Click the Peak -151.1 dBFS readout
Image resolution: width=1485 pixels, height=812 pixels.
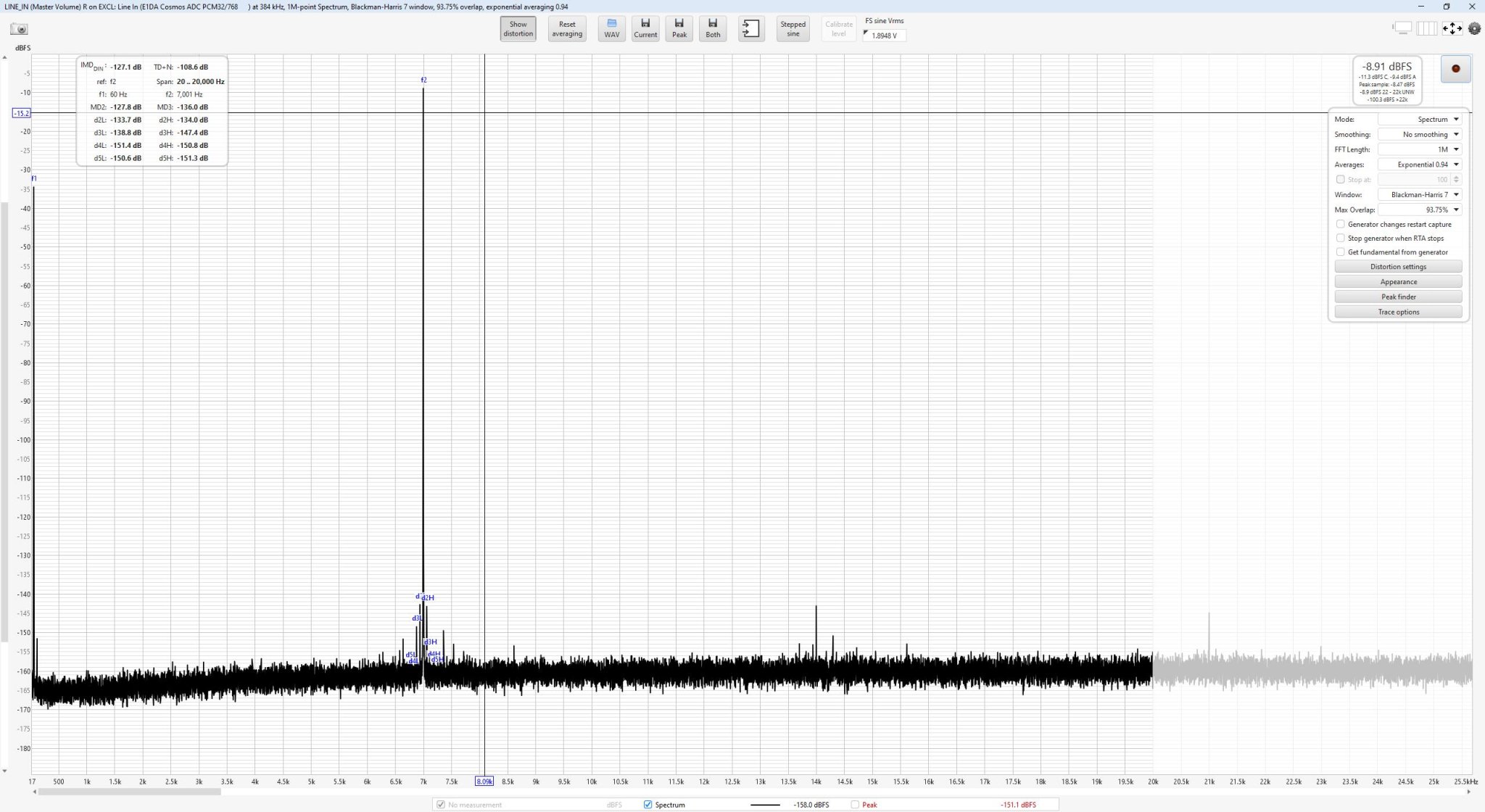pos(1018,805)
